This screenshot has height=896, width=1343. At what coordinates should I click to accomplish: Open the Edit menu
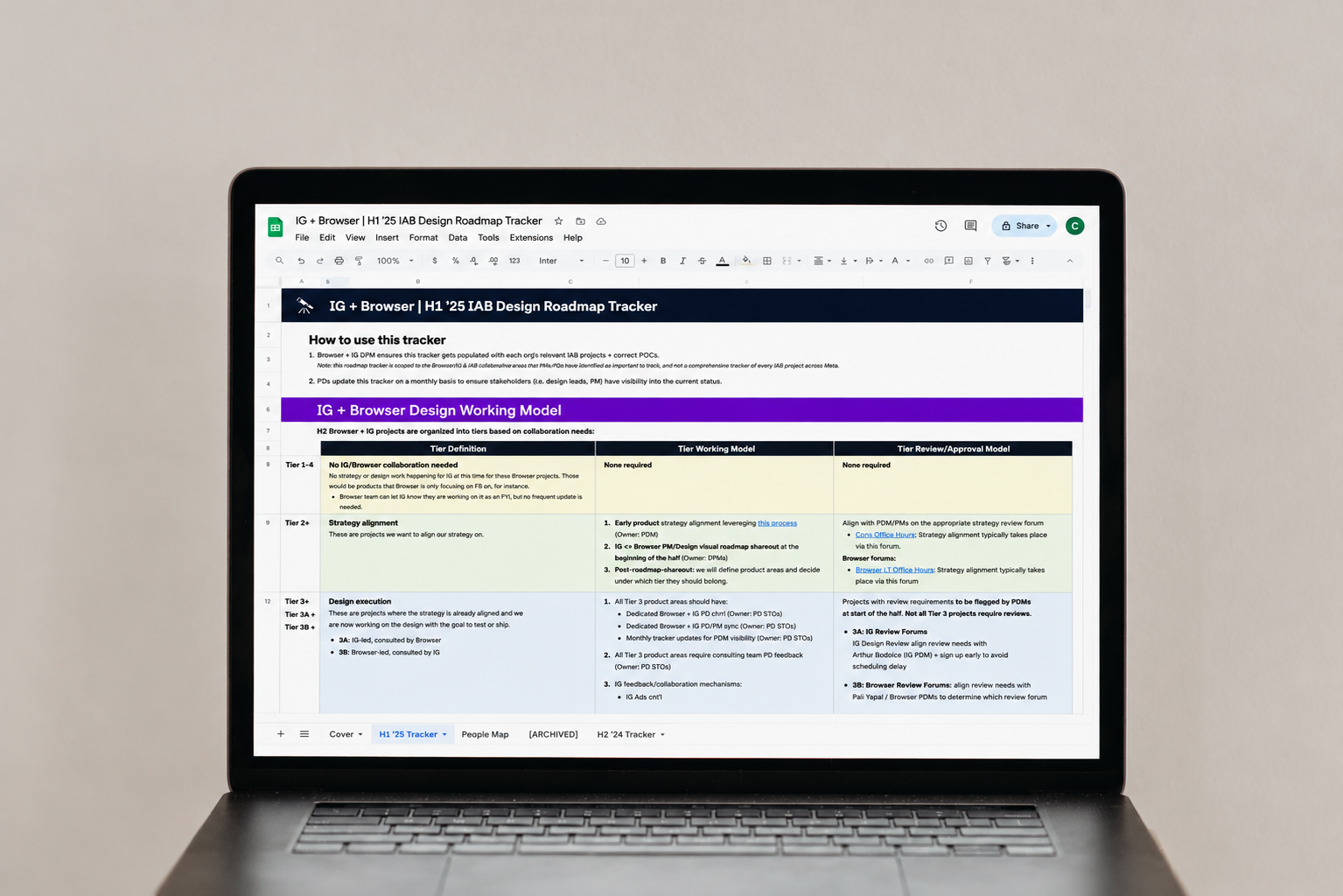tap(327, 238)
